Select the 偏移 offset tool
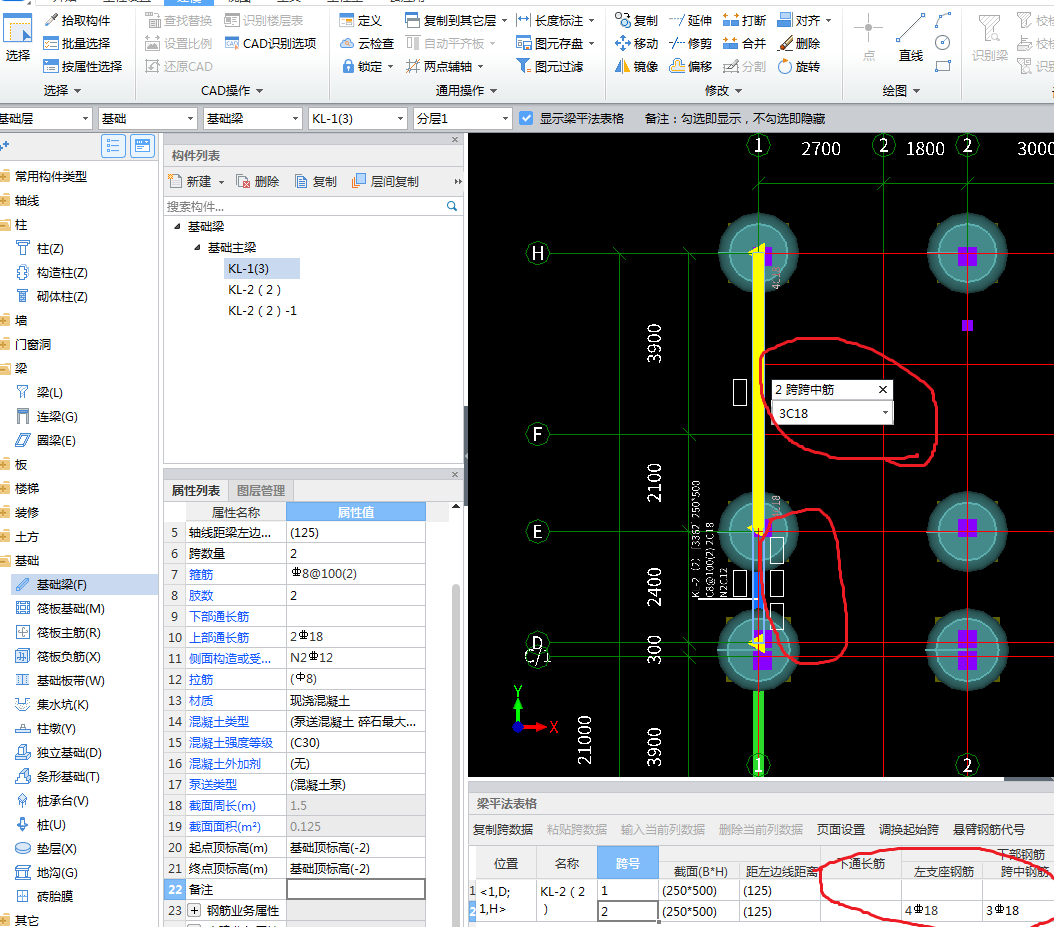 [691, 66]
